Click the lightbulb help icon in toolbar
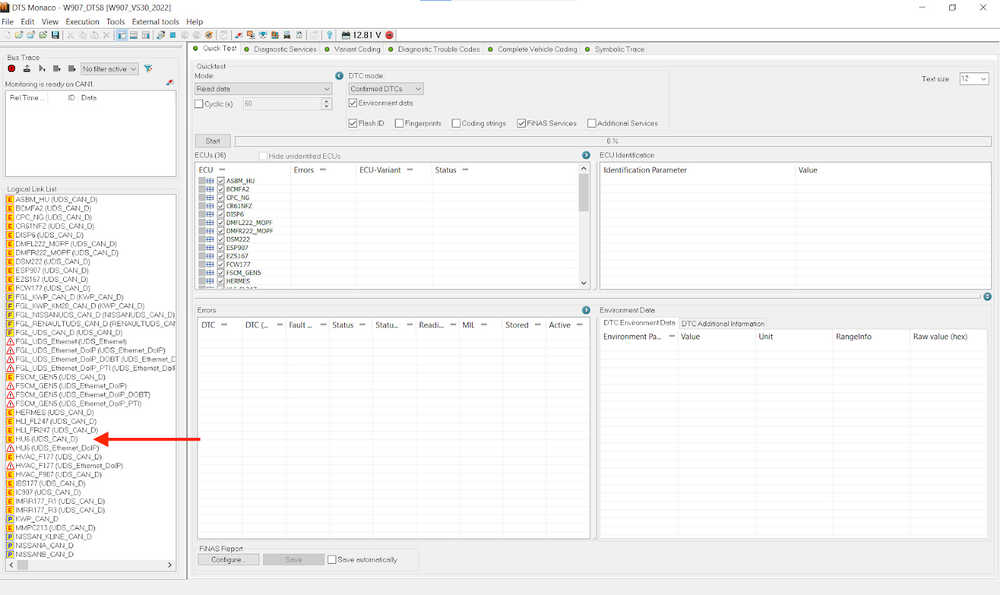 tap(329, 35)
